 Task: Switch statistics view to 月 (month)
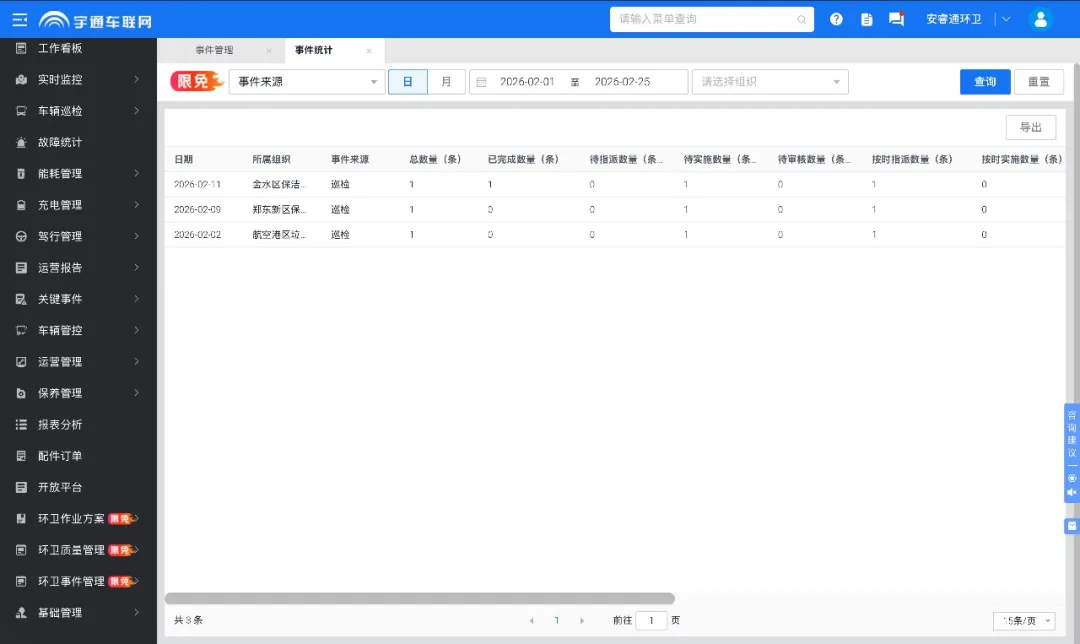(x=446, y=81)
